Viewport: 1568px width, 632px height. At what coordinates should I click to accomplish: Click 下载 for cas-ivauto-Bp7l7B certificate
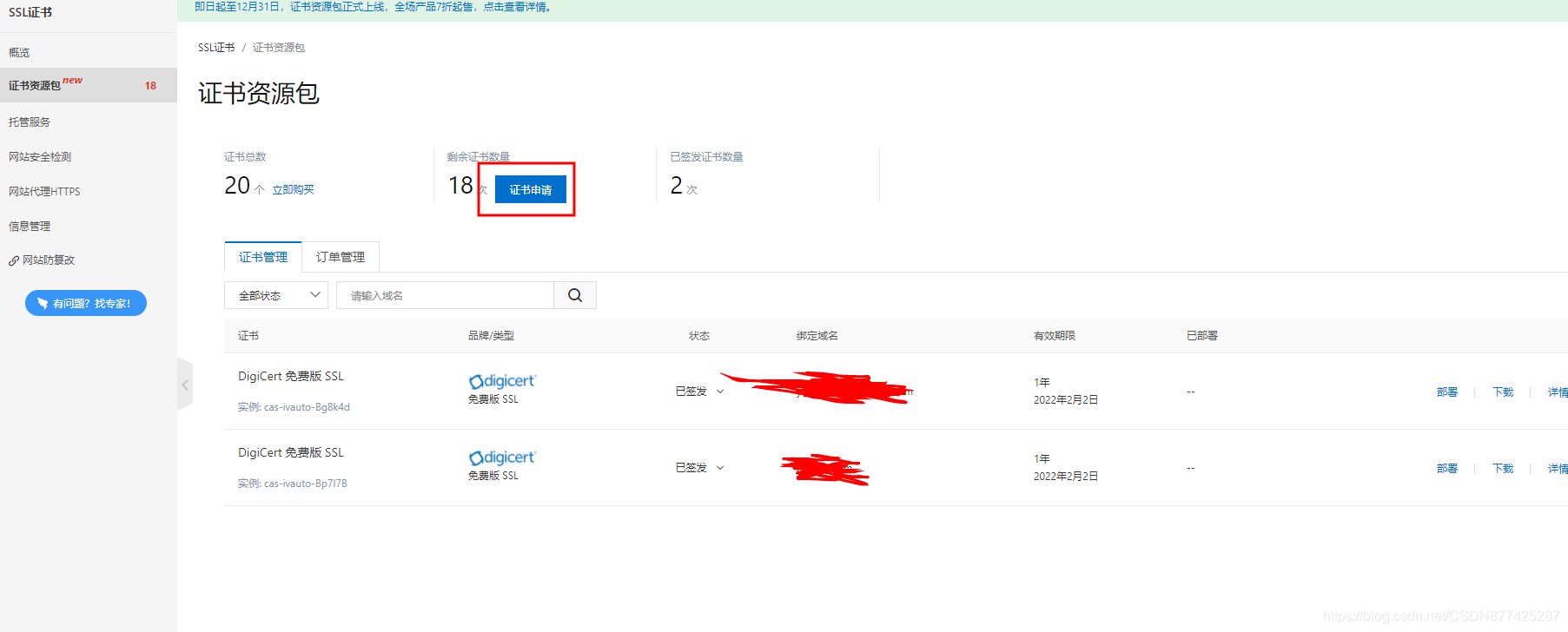coord(1503,468)
